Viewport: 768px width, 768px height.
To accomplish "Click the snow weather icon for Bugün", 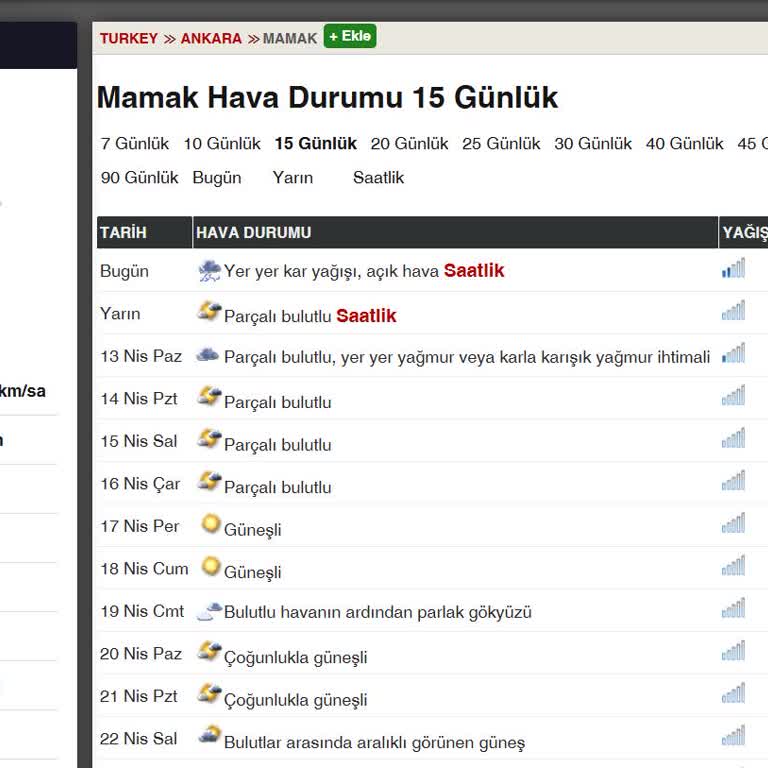I will [x=209, y=269].
